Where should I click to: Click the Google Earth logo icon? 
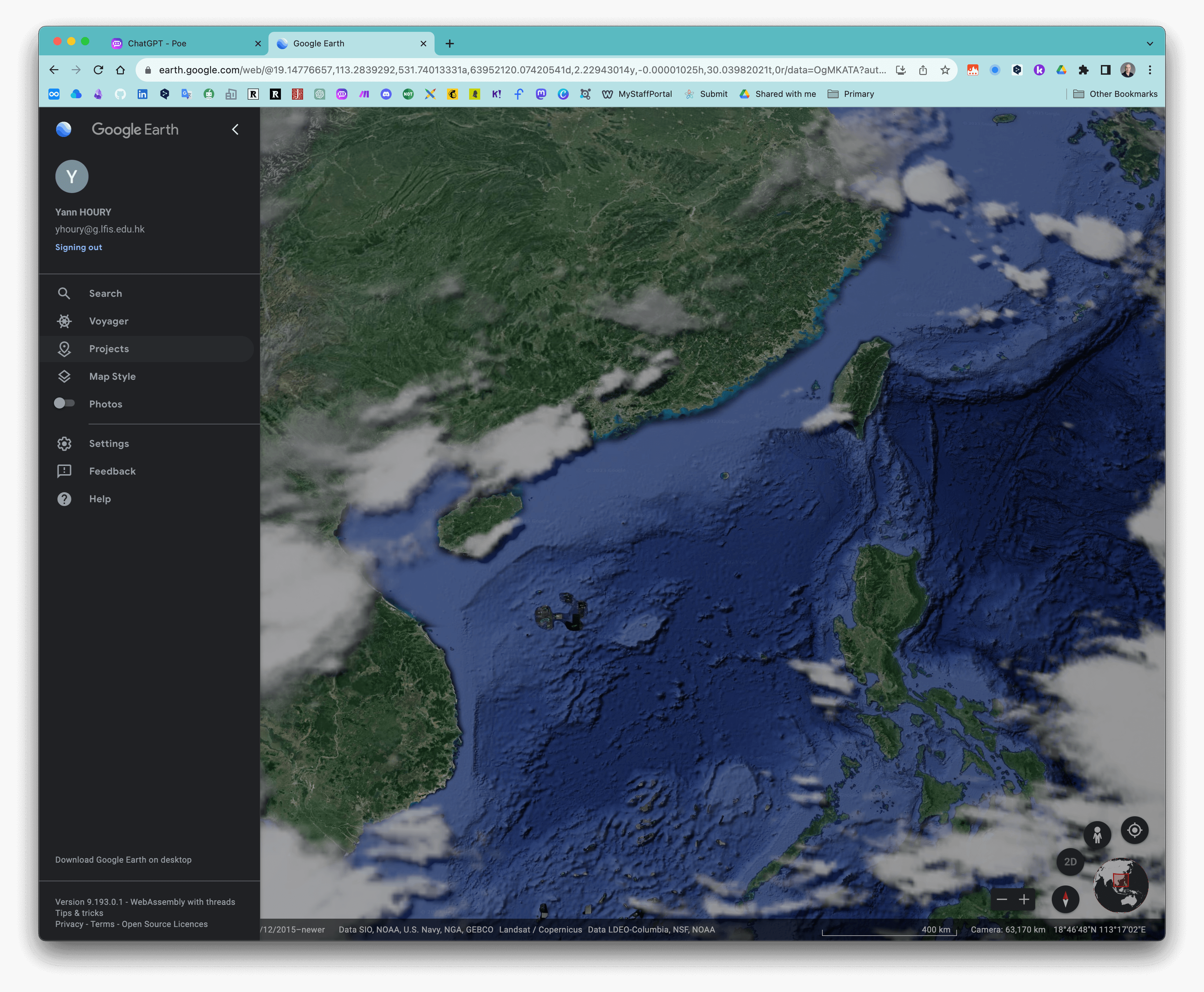pos(63,130)
